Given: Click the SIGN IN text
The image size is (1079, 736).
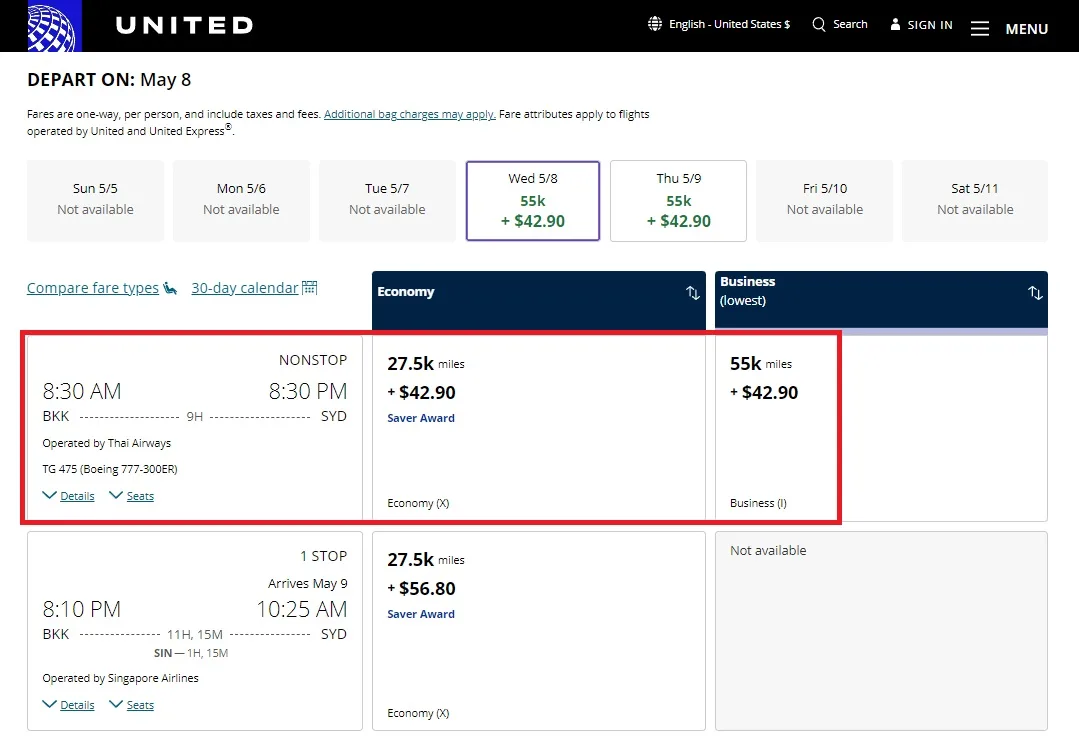Looking at the screenshot, I should coord(930,25).
